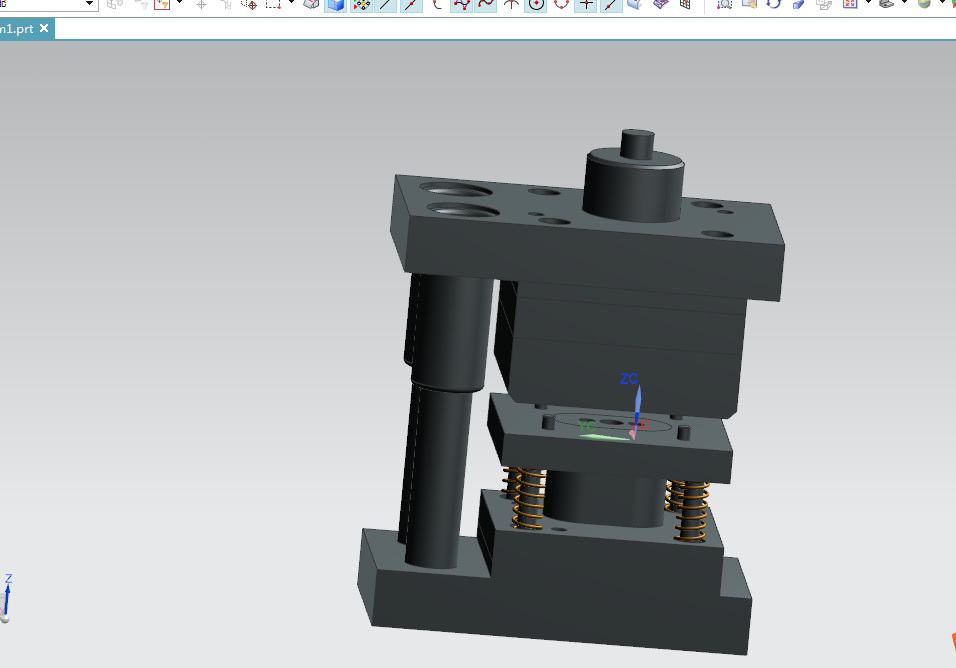Viewport: 956px width, 668px height.
Task: Click the shaded sphere icon
Action: coord(924,4)
